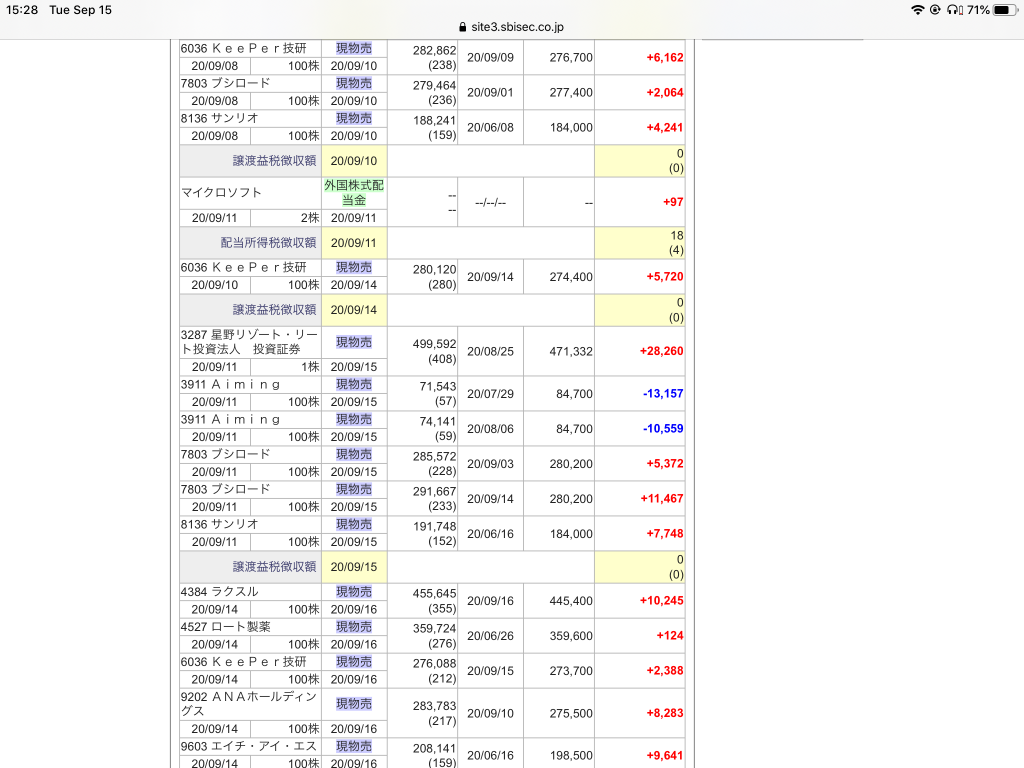Click 9603 エイチ・アイ・エス stock name

[x=248, y=746]
